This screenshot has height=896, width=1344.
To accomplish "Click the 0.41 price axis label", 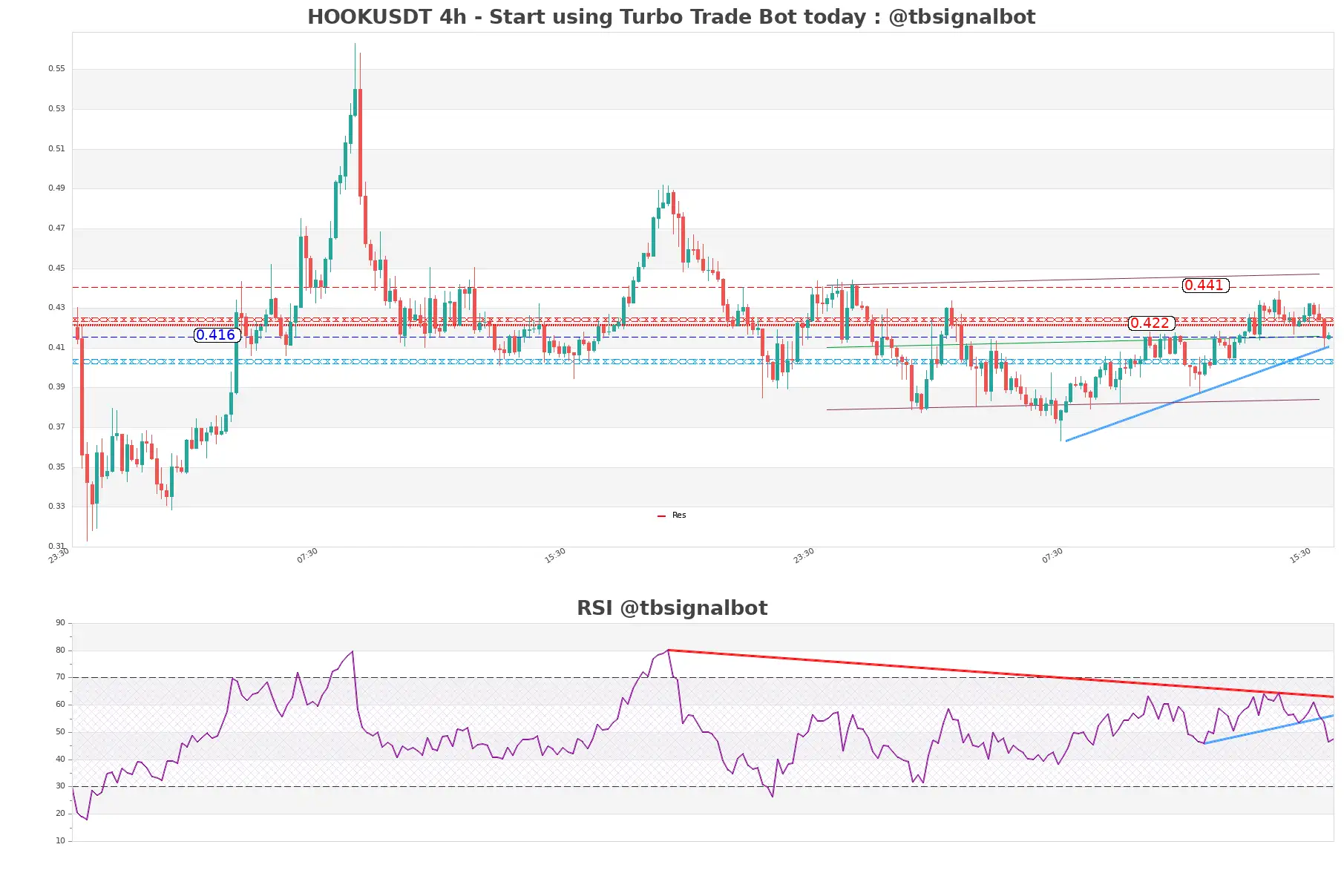I will pos(56,348).
